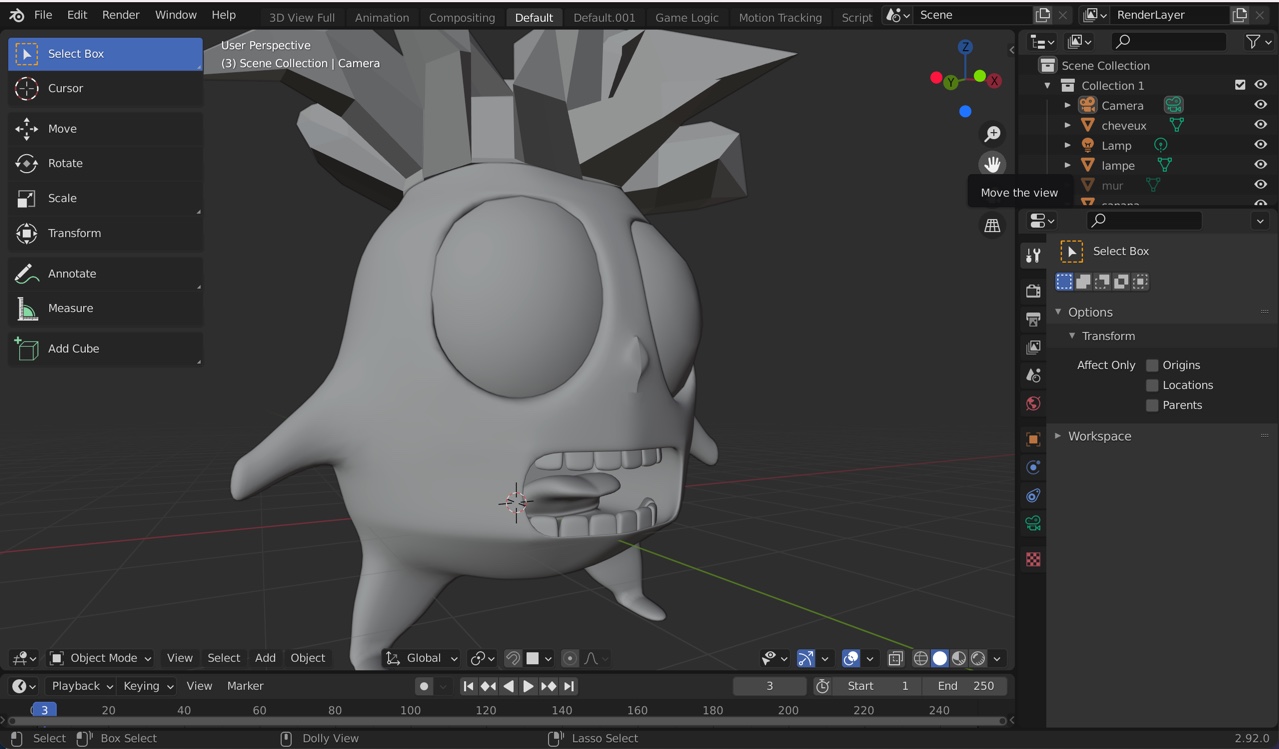Screen dimensions: 1279x749
Task: Pick the Scale tool
Action: tap(105, 198)
